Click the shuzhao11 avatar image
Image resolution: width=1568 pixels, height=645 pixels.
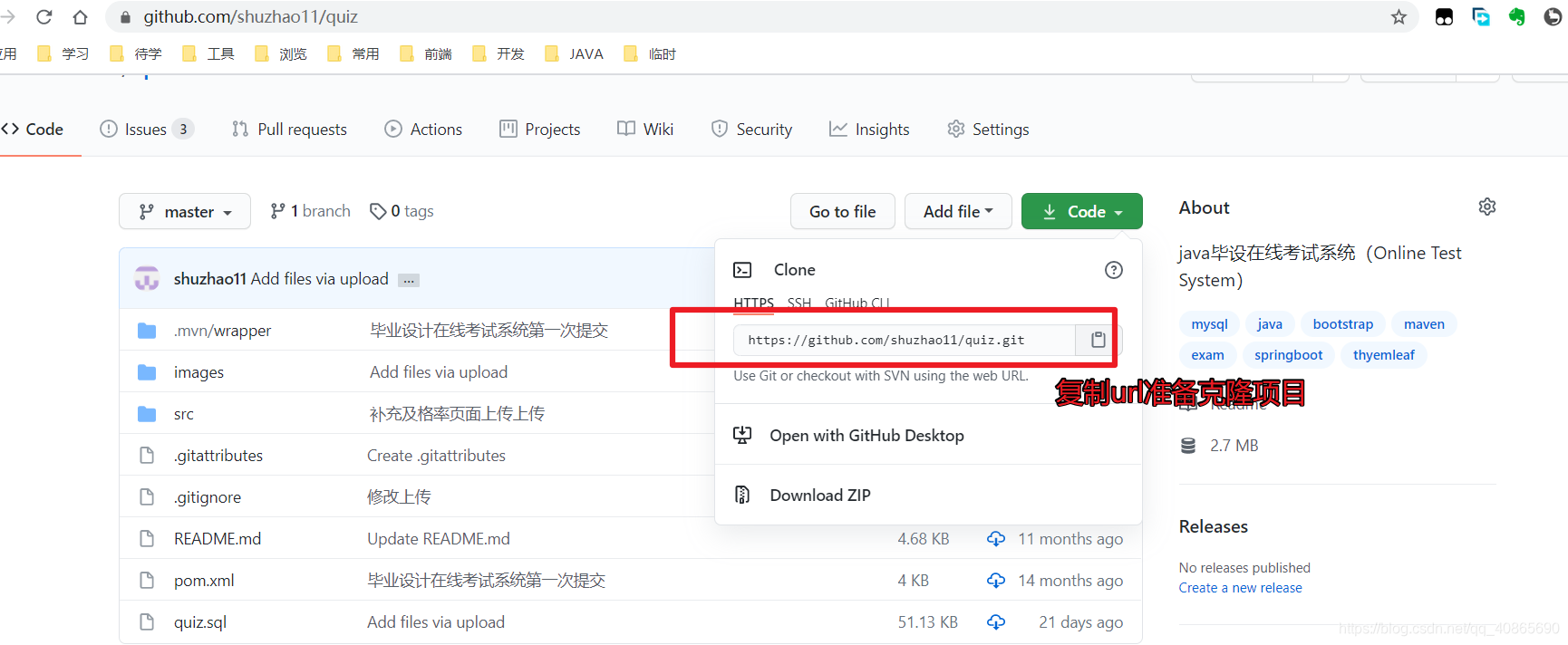click(147, 278)
